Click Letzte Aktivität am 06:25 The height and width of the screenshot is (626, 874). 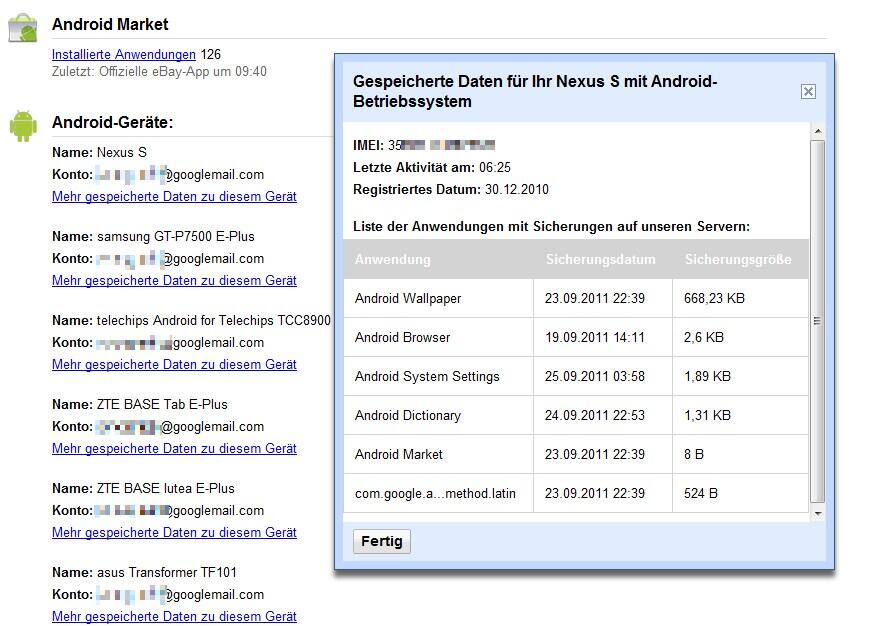[432, 168]
